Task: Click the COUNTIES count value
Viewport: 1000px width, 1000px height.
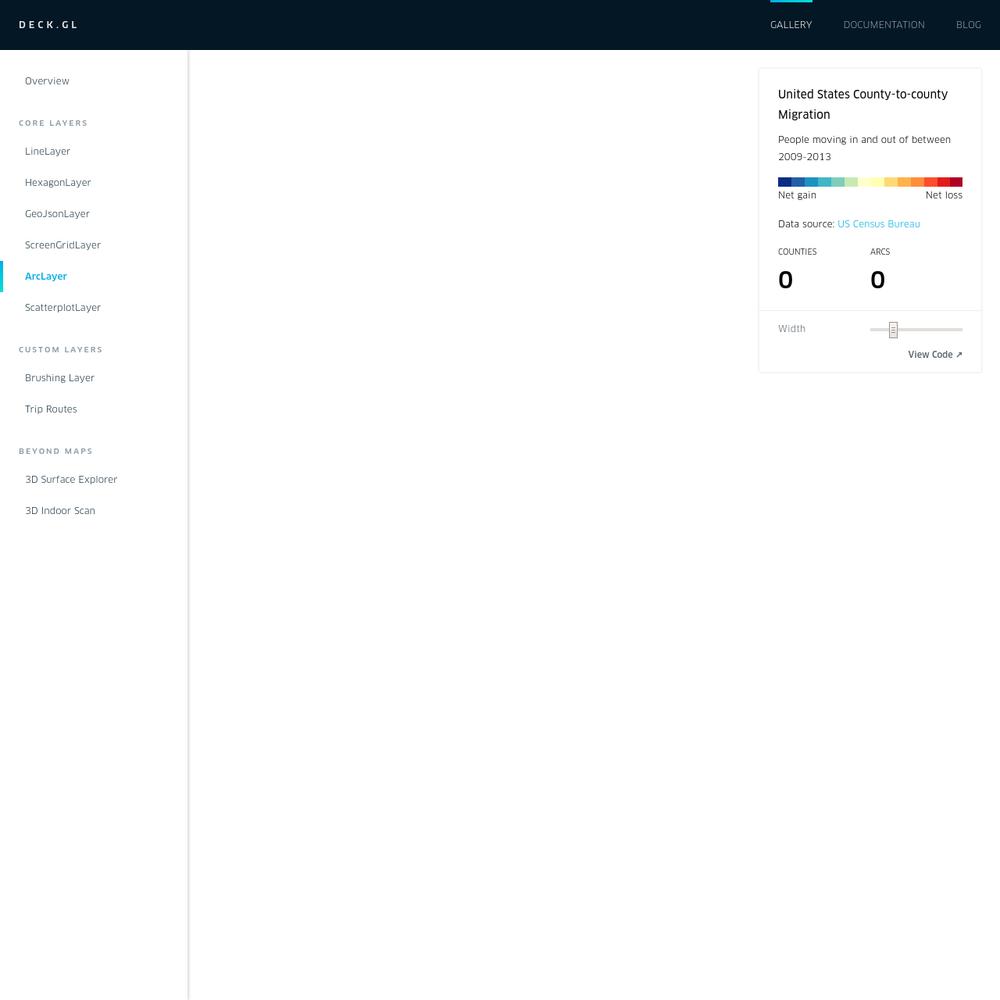Action: pos(785,279)
